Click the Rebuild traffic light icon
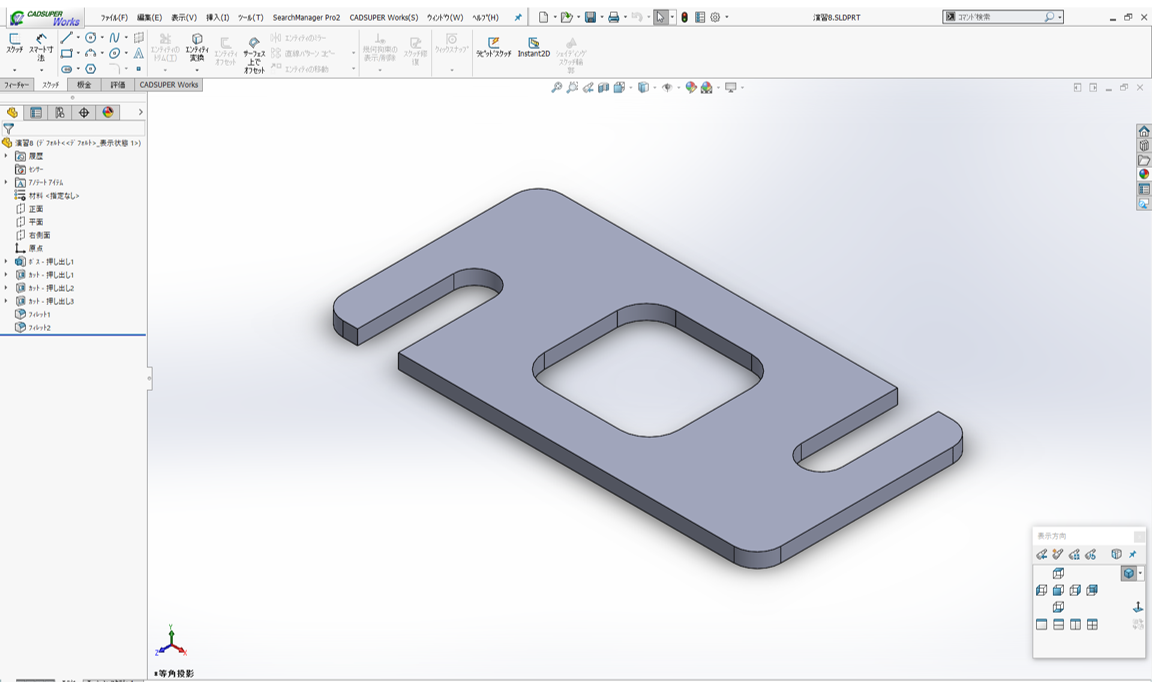1152x682 pixels. pos(685,17)
